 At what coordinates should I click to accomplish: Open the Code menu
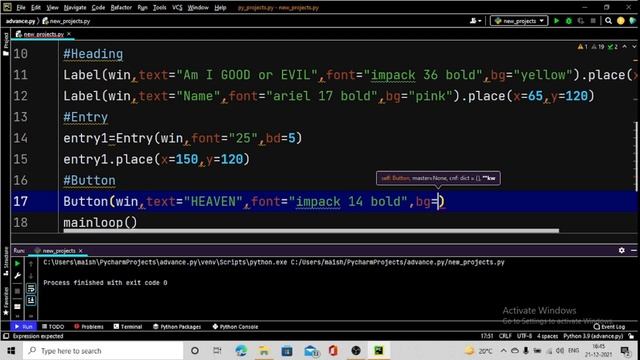coord(98,7)
